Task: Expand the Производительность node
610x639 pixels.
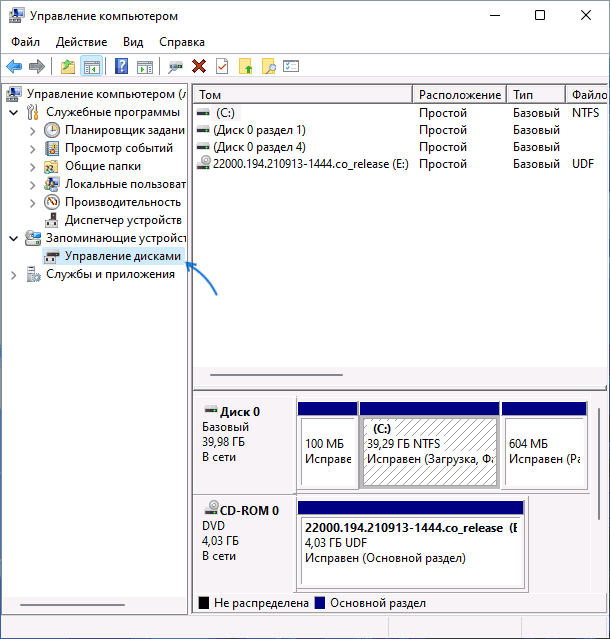Action: pos(33,203)
